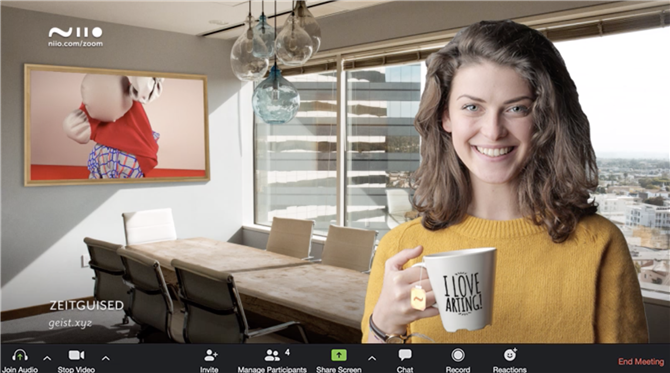Click the Niio logo in the top corner

click(x=75, y=32)
